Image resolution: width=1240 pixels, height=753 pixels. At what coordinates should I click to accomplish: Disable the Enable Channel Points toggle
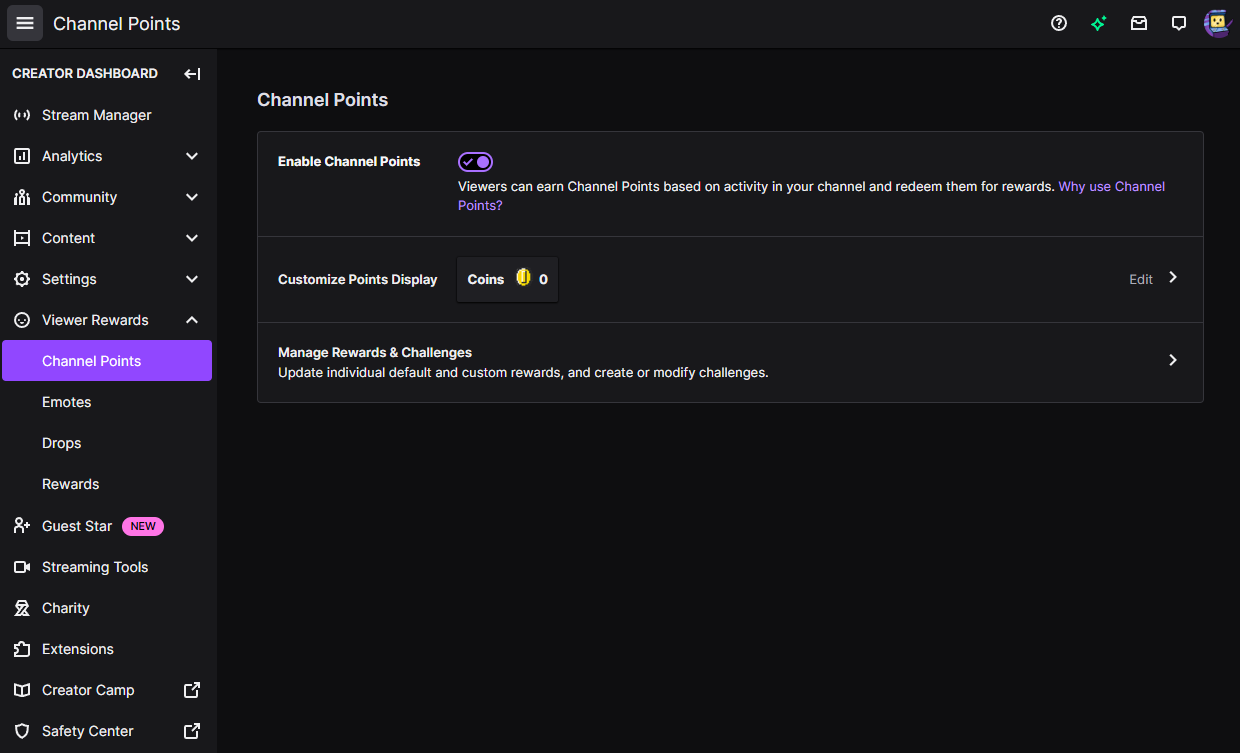(476, 162)
